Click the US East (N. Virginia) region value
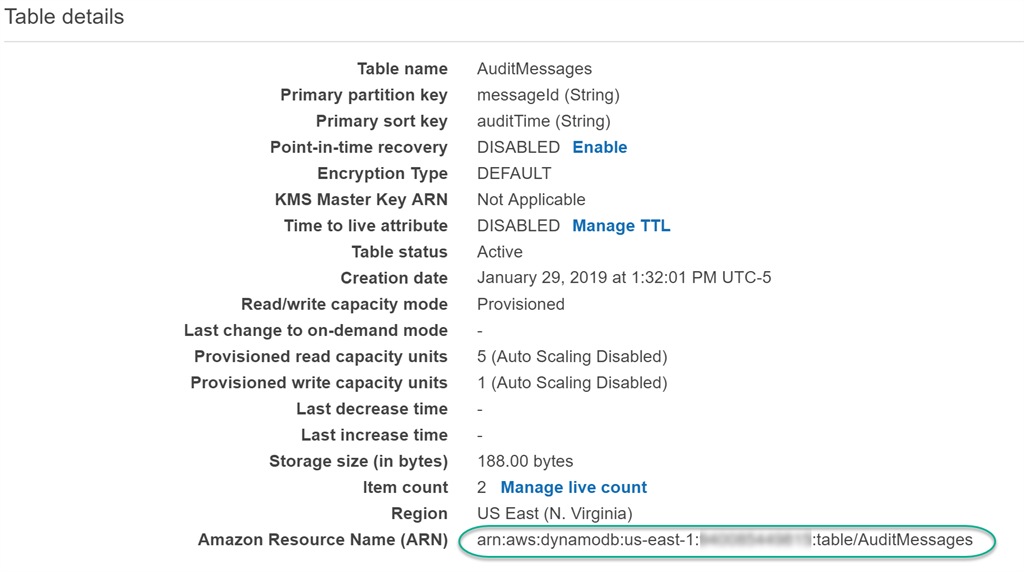Screen dimensions: 1024x572 pyautogui.click(x=554, y=514)
